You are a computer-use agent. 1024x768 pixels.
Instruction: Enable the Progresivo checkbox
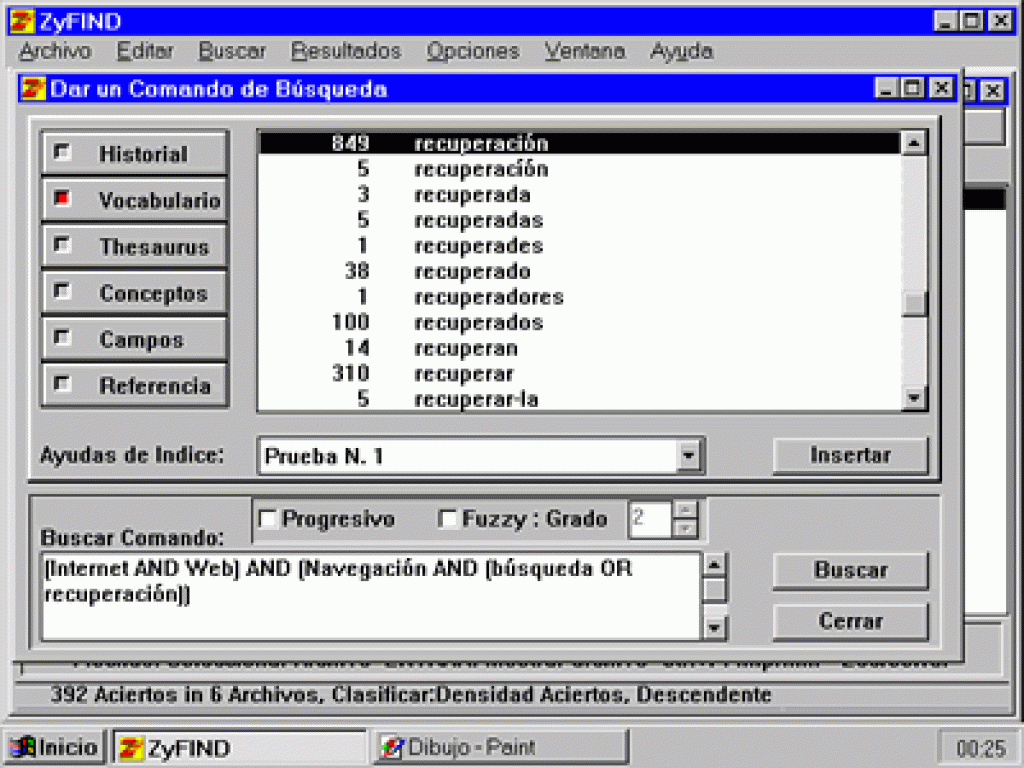coord(268,519)
